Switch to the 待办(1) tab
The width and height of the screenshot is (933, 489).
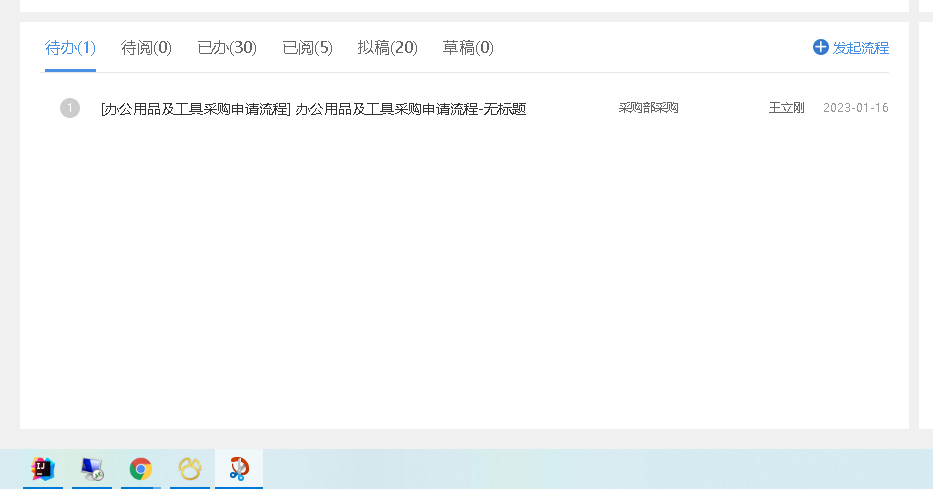point(70,48)
